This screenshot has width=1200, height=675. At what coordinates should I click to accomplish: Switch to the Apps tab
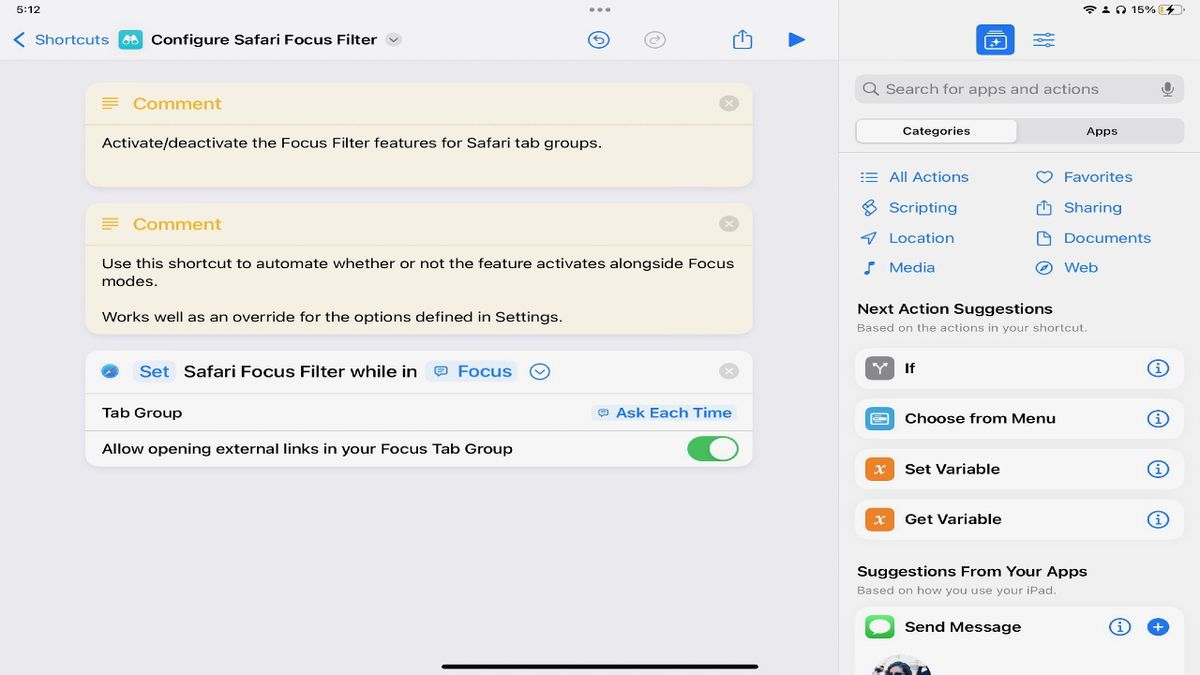click(1101, 130)
